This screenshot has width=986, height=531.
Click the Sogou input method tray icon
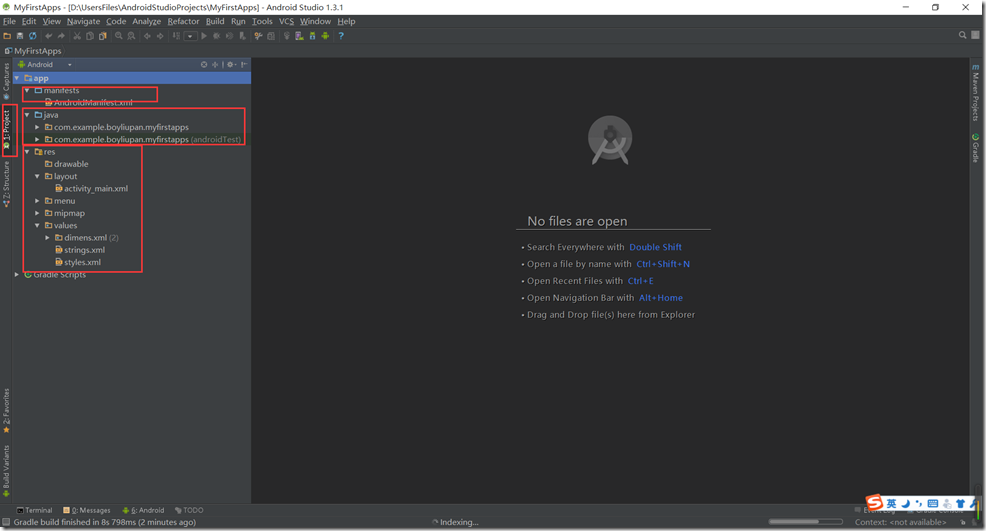[x=875, y=503]
